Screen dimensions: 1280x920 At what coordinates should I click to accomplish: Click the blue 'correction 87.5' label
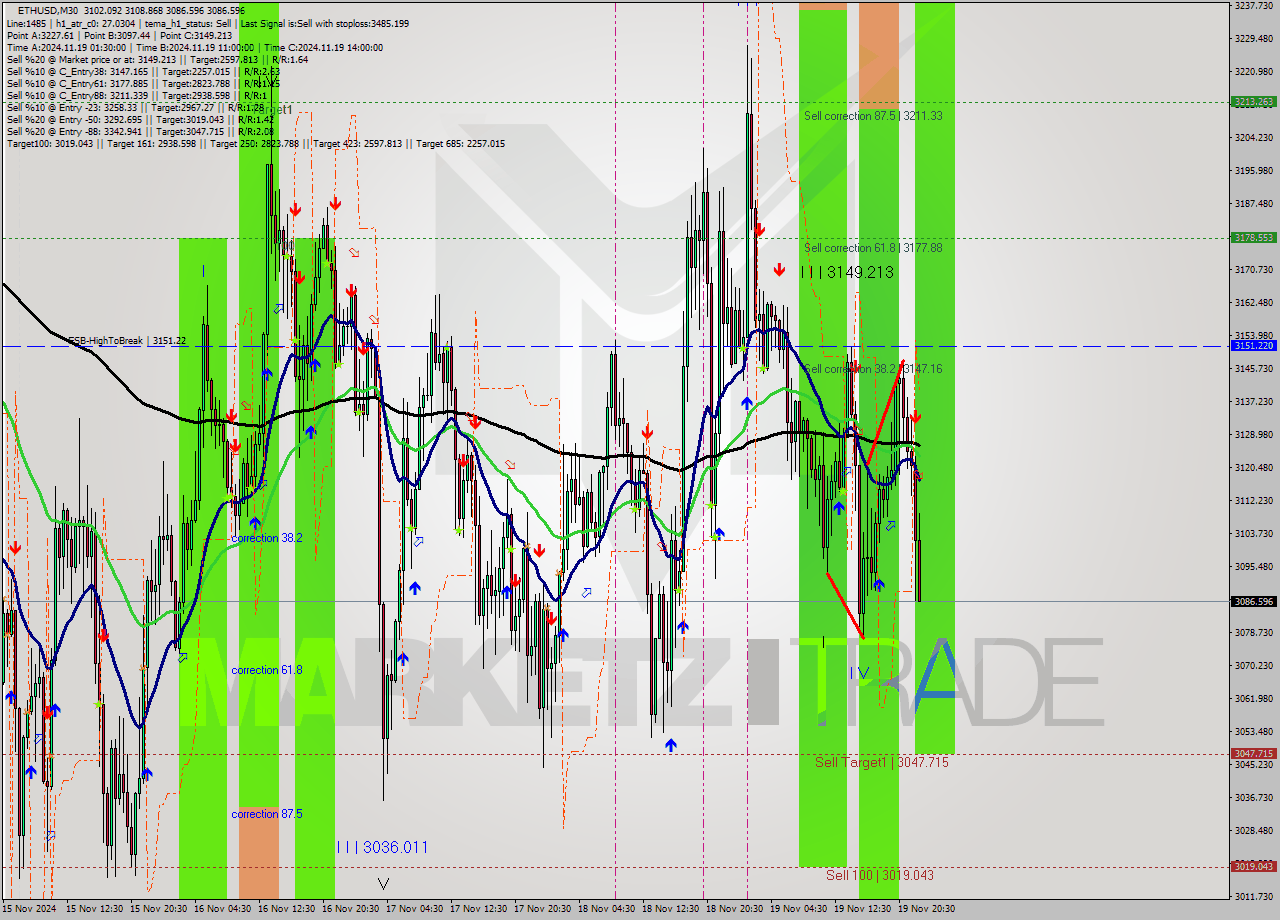[x=267, y=814]
